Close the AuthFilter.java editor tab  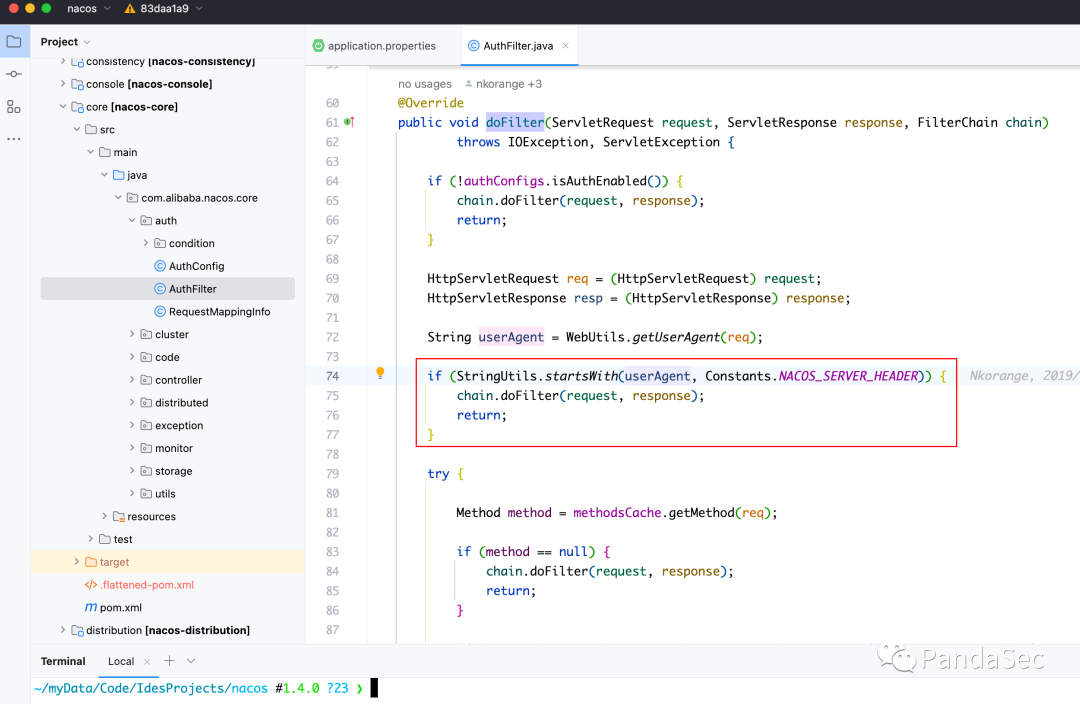pyautogui.click(x=565, y=45)
